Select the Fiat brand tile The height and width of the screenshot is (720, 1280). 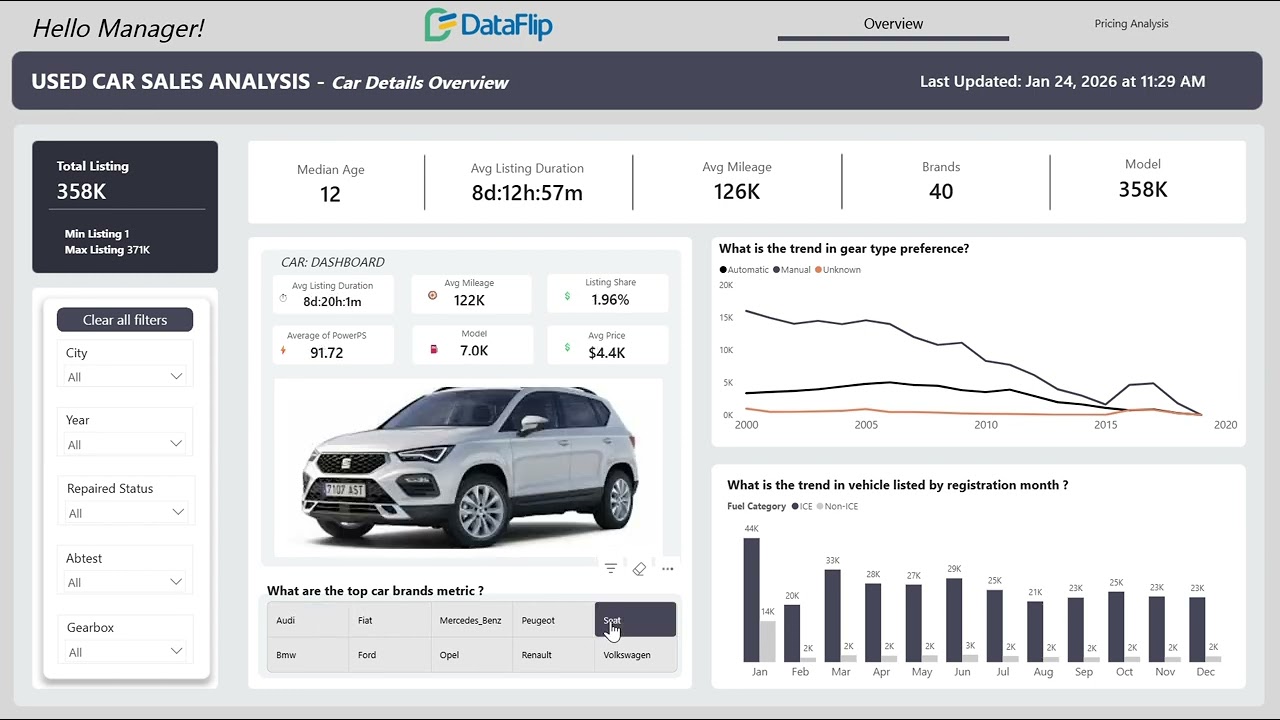pyautogui.click(x=390, y=620)
